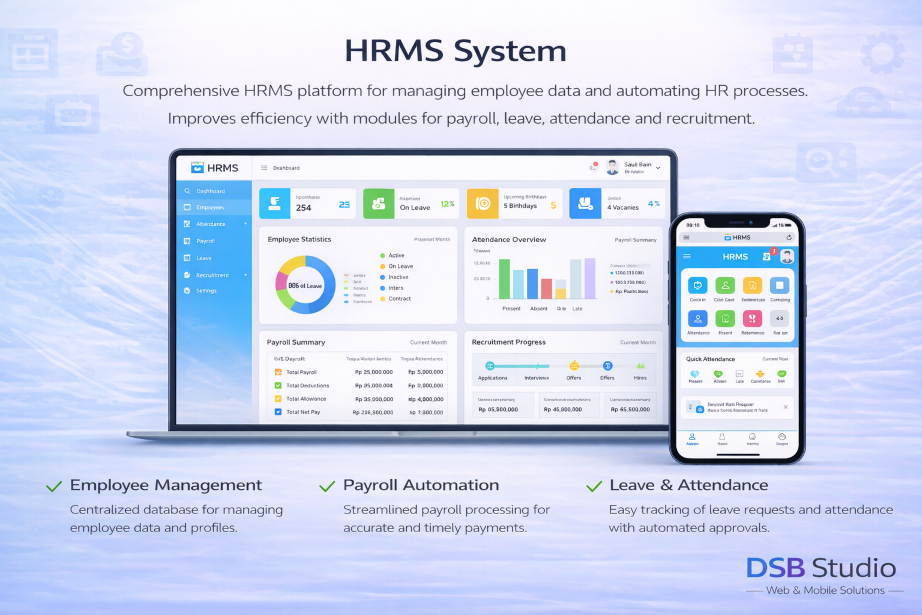
Task: Click the Applications marker on the recruitment progress bar
Action: click(x=489, y=366)
